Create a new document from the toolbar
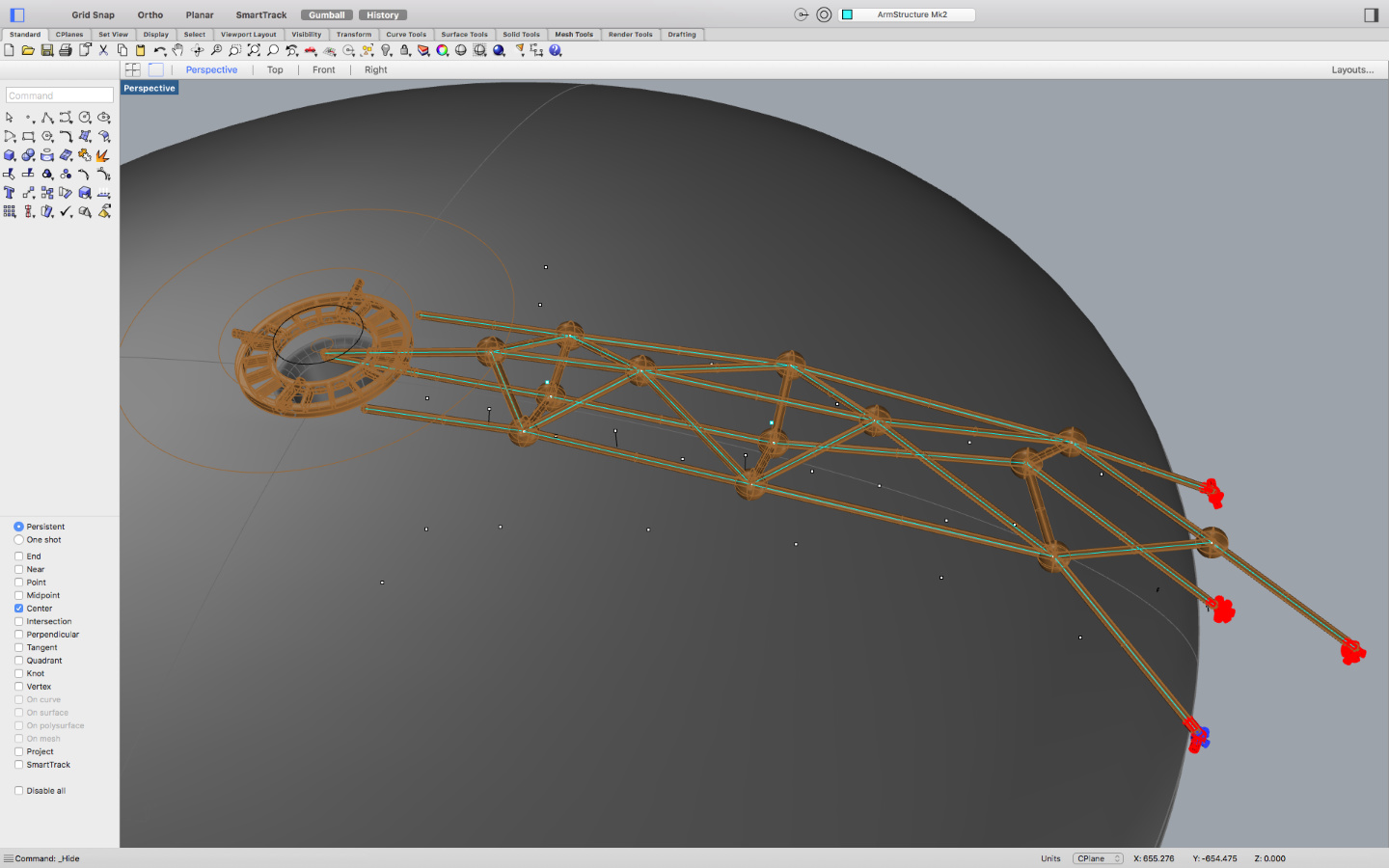 click(9, 50)
